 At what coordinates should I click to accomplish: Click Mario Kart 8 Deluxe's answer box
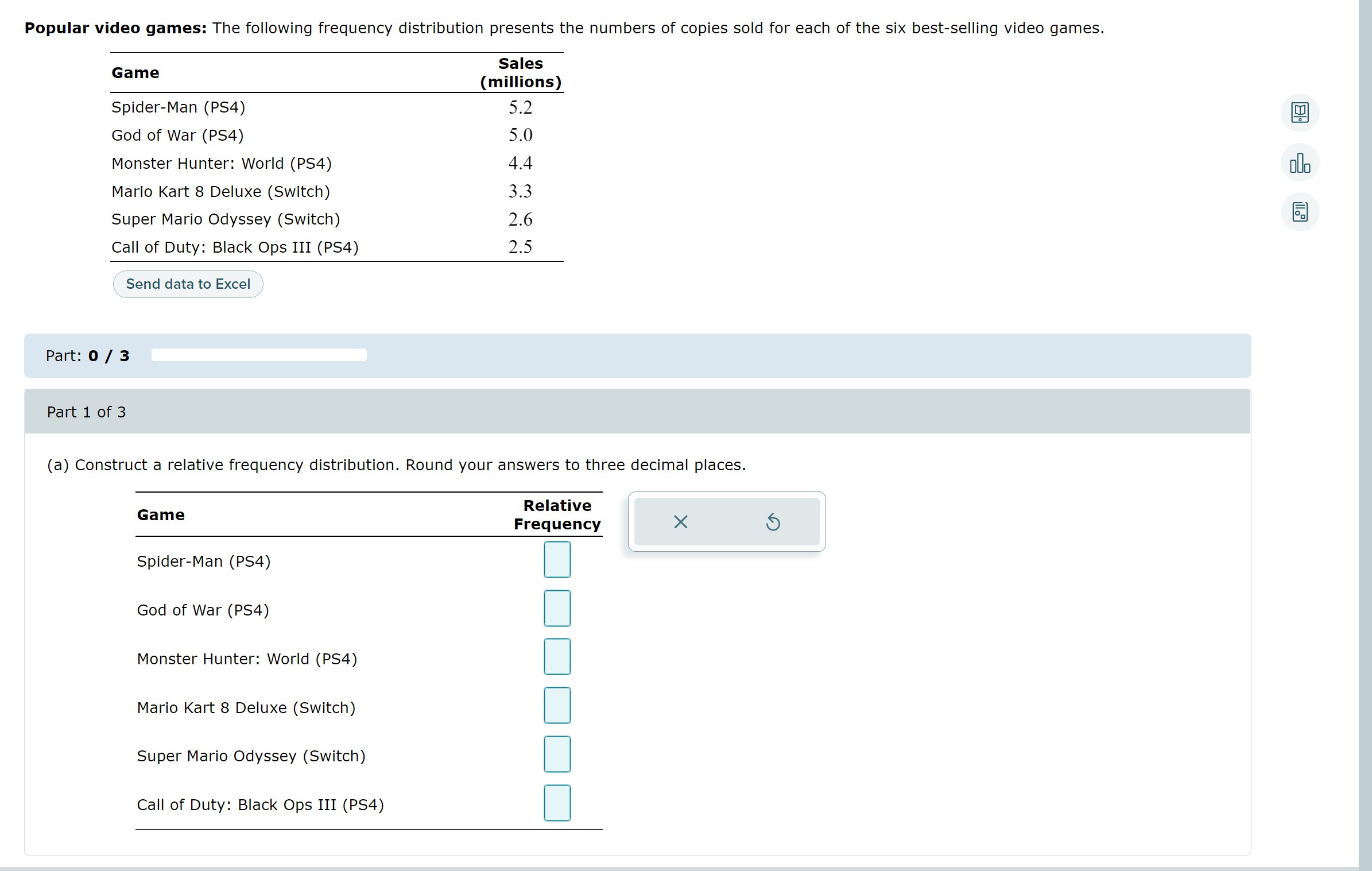pos(556,705)
